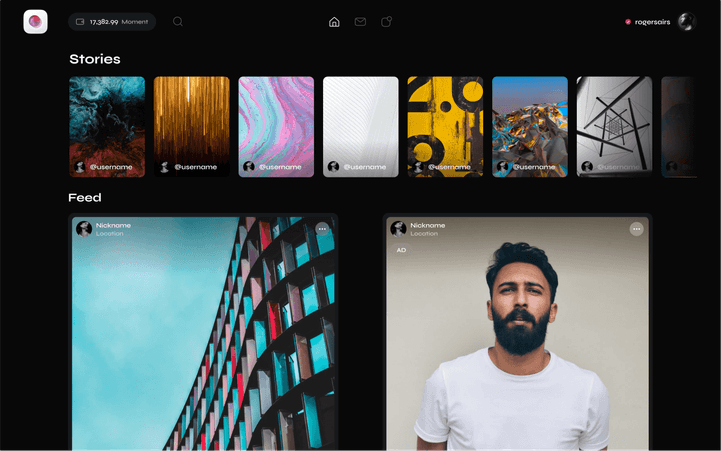Open the crumpled foil under blue sky story

coord(530,126)
